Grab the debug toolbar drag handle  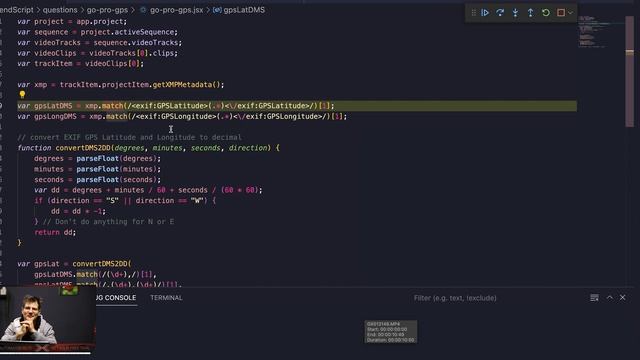(473, 13)
